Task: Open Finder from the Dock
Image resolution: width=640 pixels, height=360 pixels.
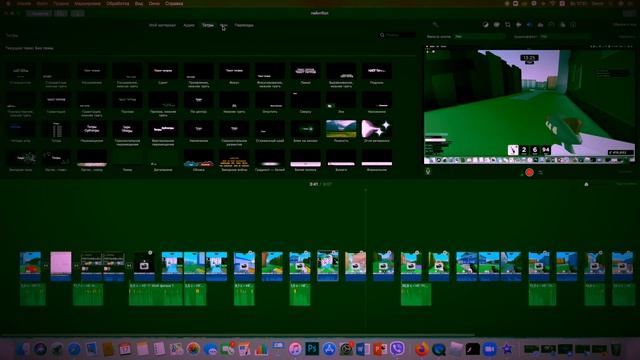Action: (23, 349)
